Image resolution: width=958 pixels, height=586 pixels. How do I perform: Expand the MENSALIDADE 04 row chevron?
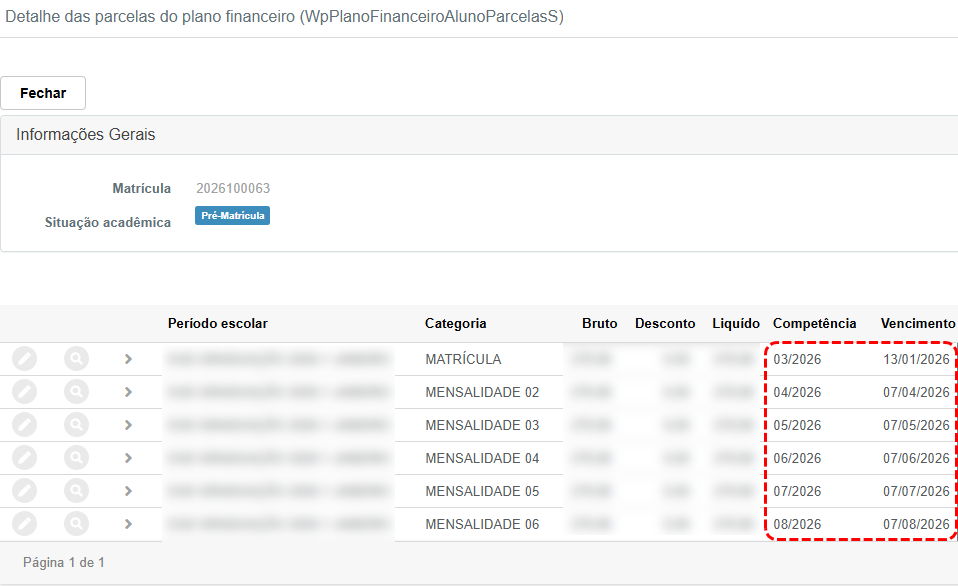[128, 458]
